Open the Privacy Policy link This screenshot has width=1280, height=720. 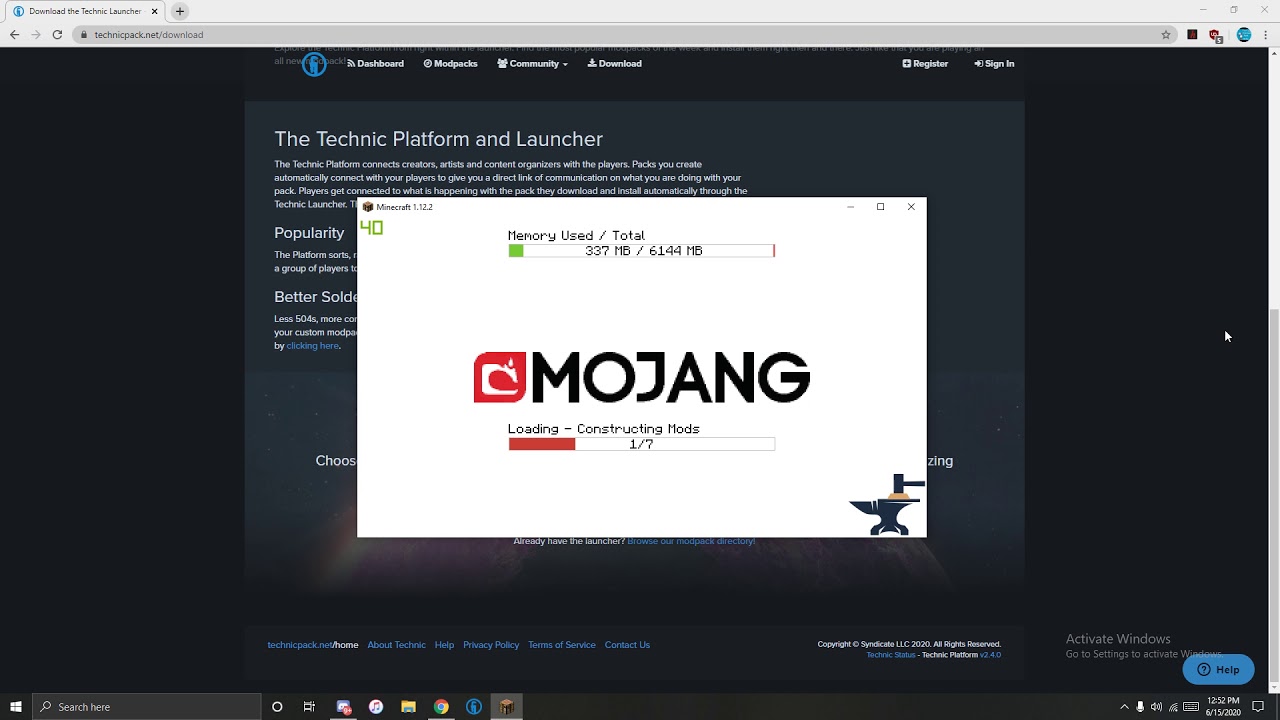pyautogui.click(x=491, y=645)
